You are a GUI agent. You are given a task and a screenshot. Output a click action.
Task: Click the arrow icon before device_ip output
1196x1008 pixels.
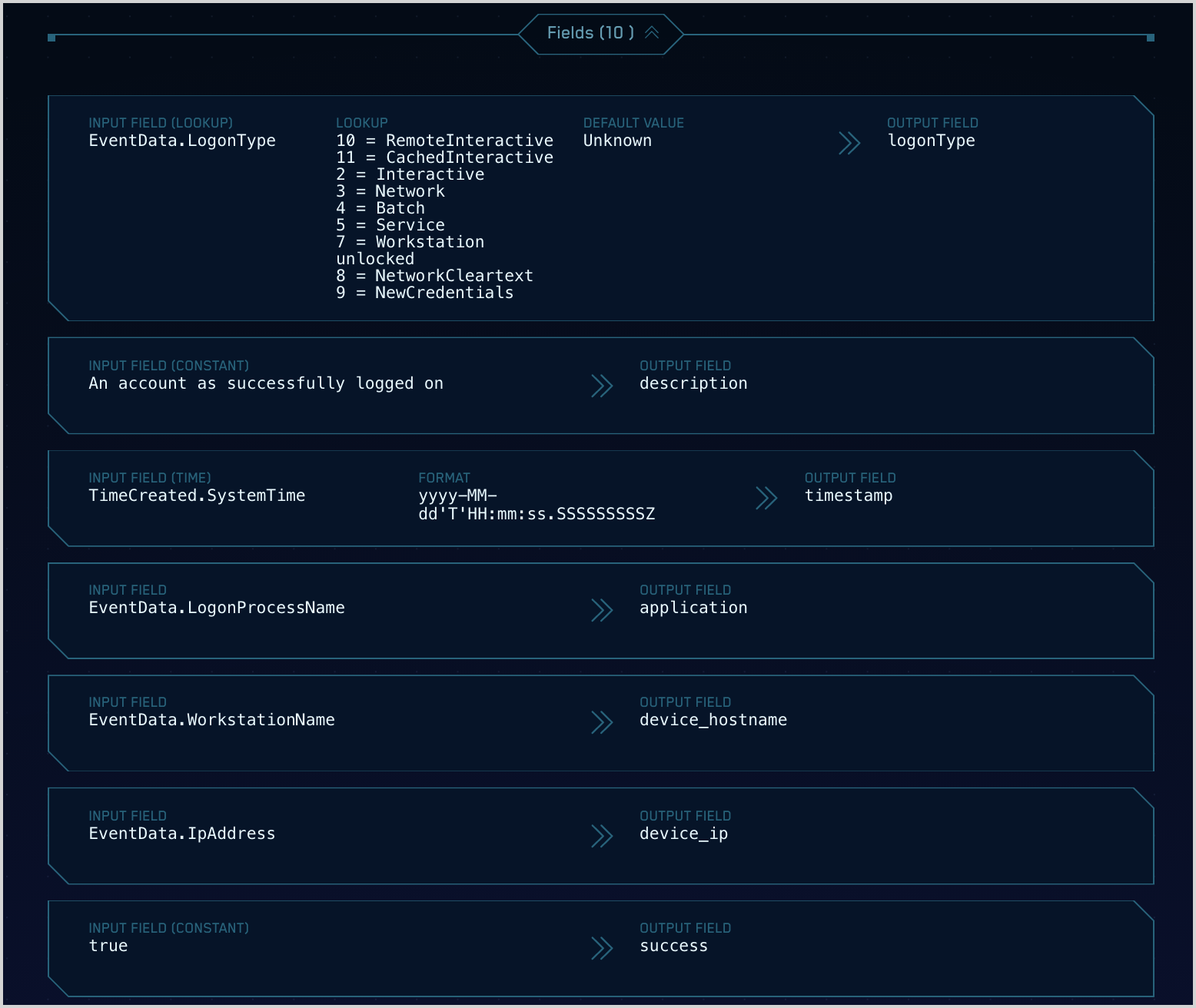point(602,836)
